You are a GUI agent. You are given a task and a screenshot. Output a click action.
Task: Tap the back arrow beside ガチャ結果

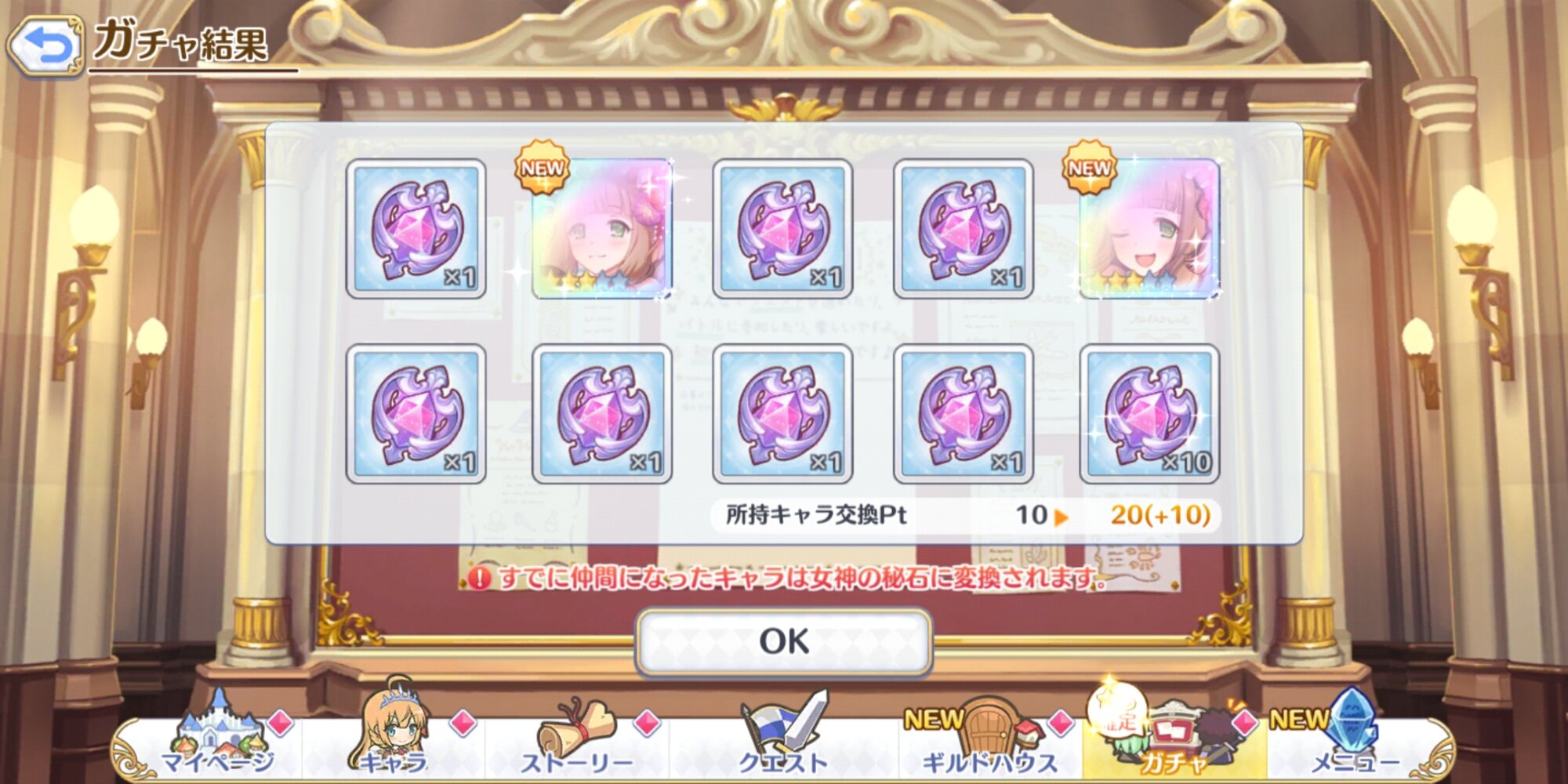point(46,46)
